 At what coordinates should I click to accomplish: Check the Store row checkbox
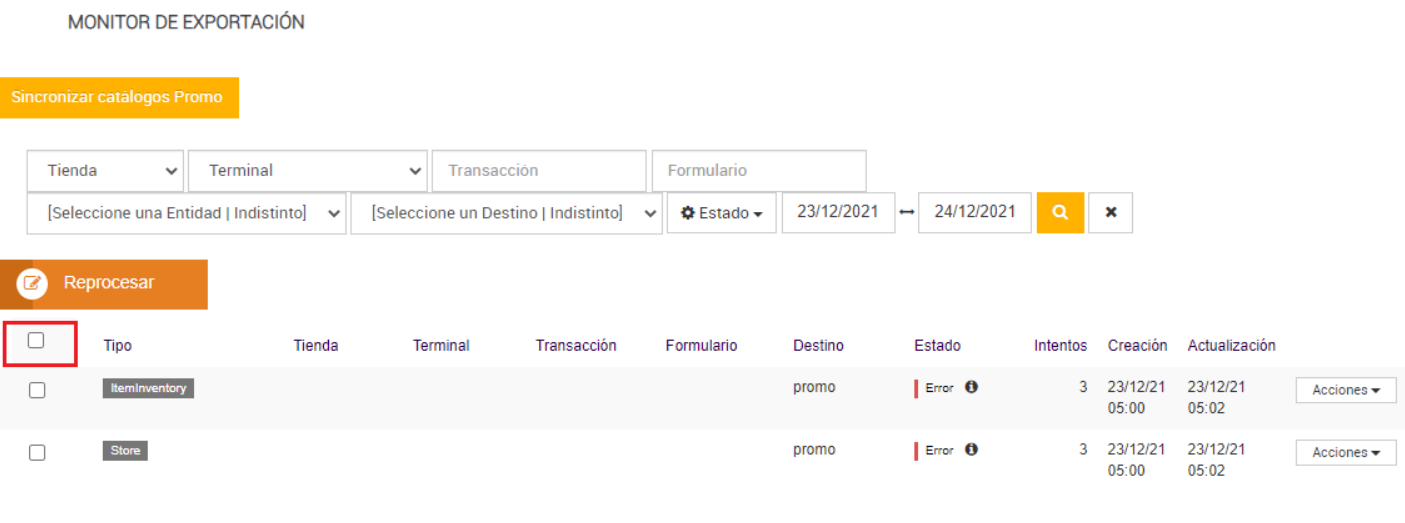(x=37, y=452)
